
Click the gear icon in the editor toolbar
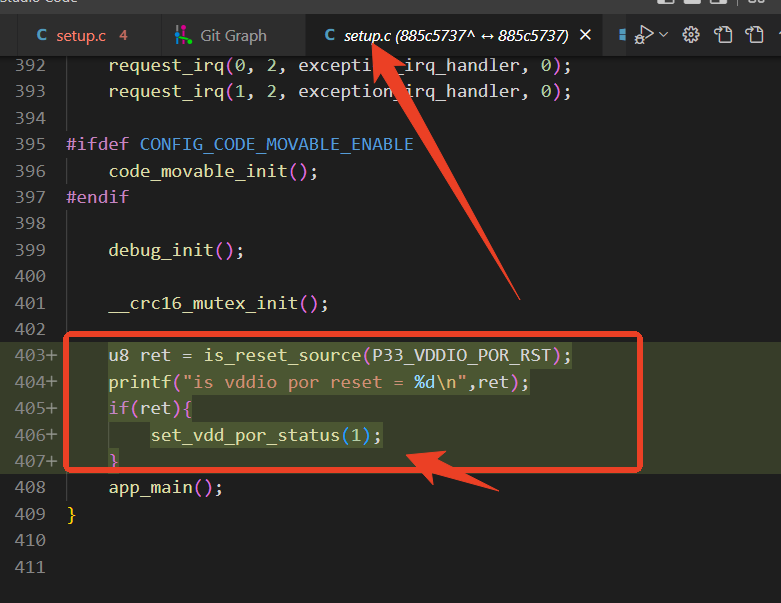(x=691, y=35)
